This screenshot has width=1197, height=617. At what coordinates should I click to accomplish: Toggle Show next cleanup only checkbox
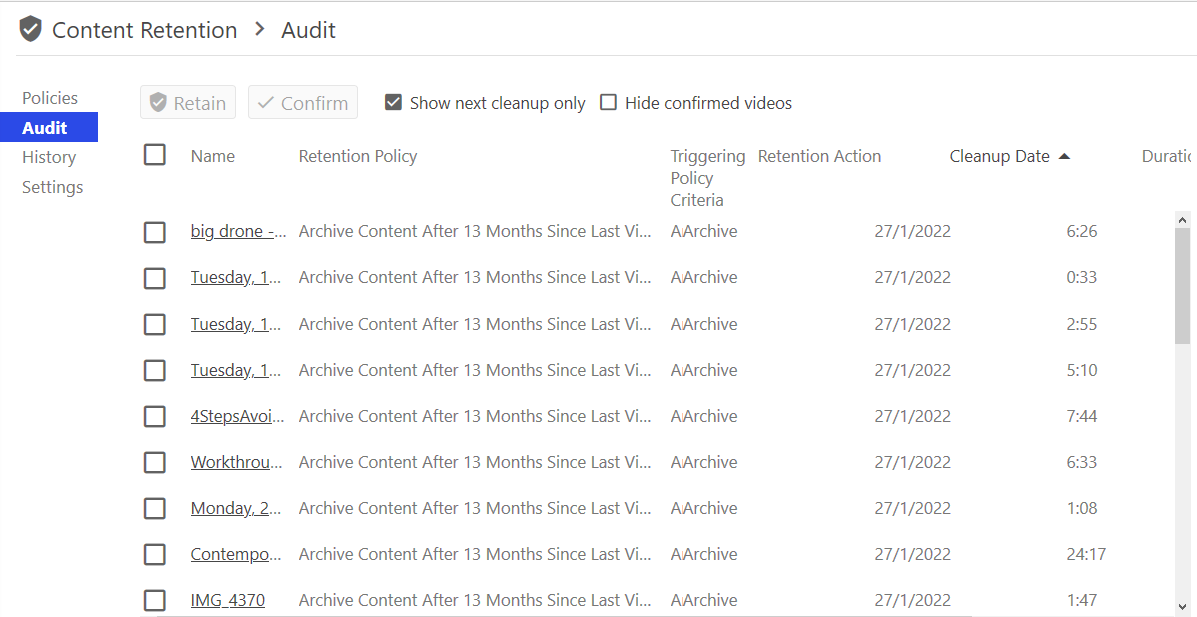tap(393, 102)
